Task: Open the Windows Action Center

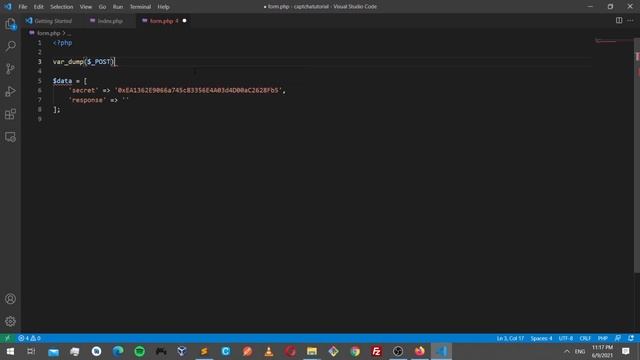Action: point(626,351)
